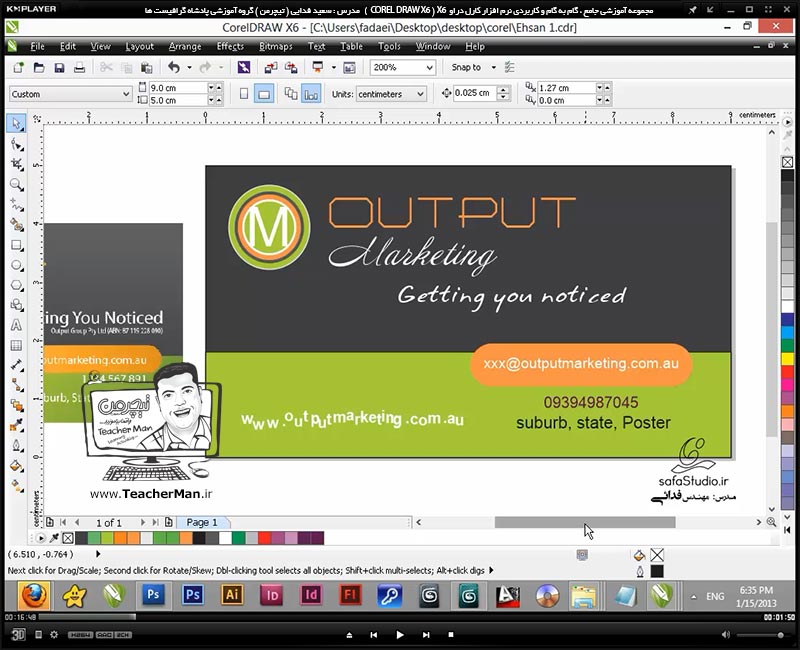The width and height of the screenshot is (800, 650).
Task: Click the Import icon
Action: [270, 67]
